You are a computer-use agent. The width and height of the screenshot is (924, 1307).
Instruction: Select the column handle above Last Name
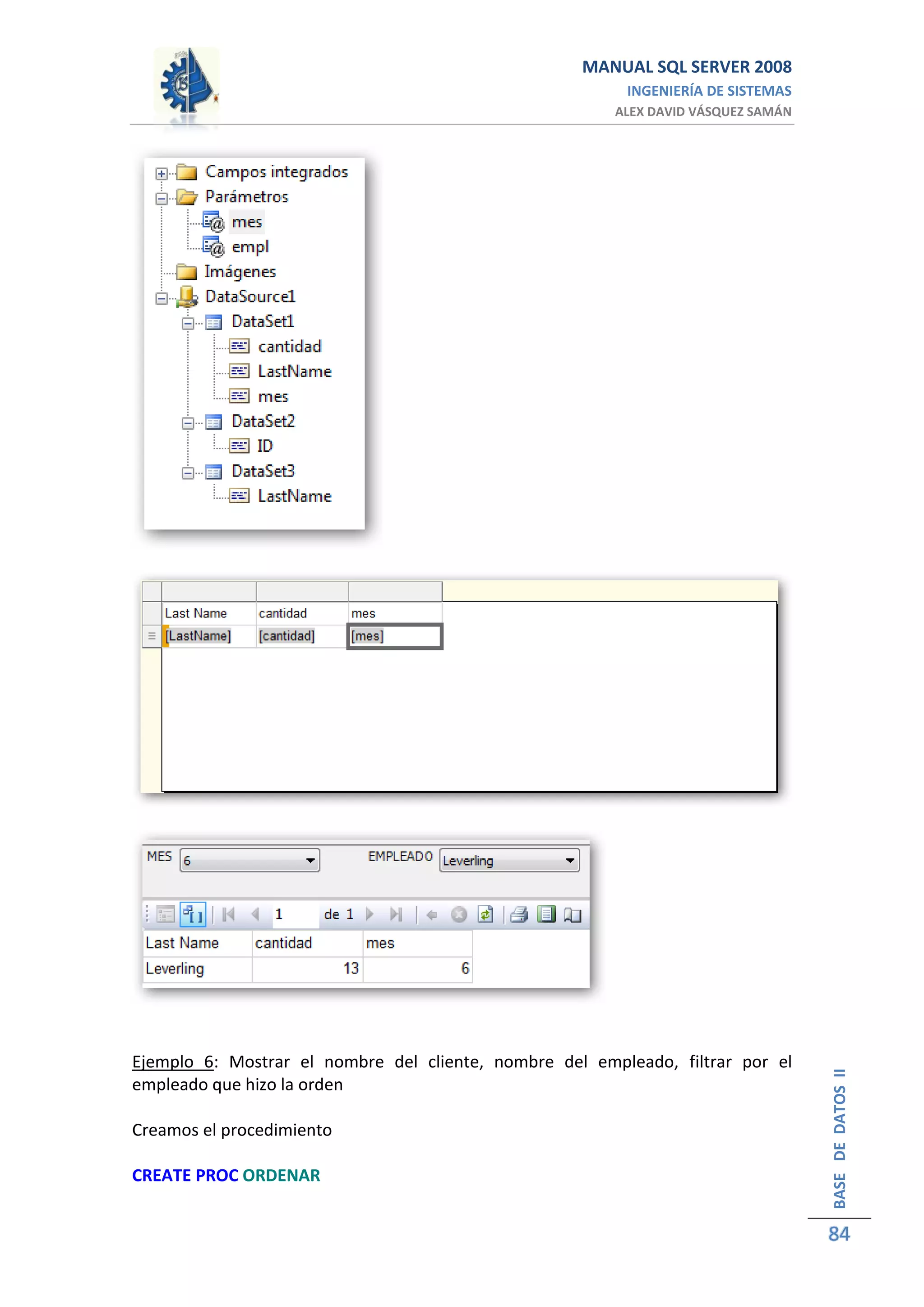point(209,592)
